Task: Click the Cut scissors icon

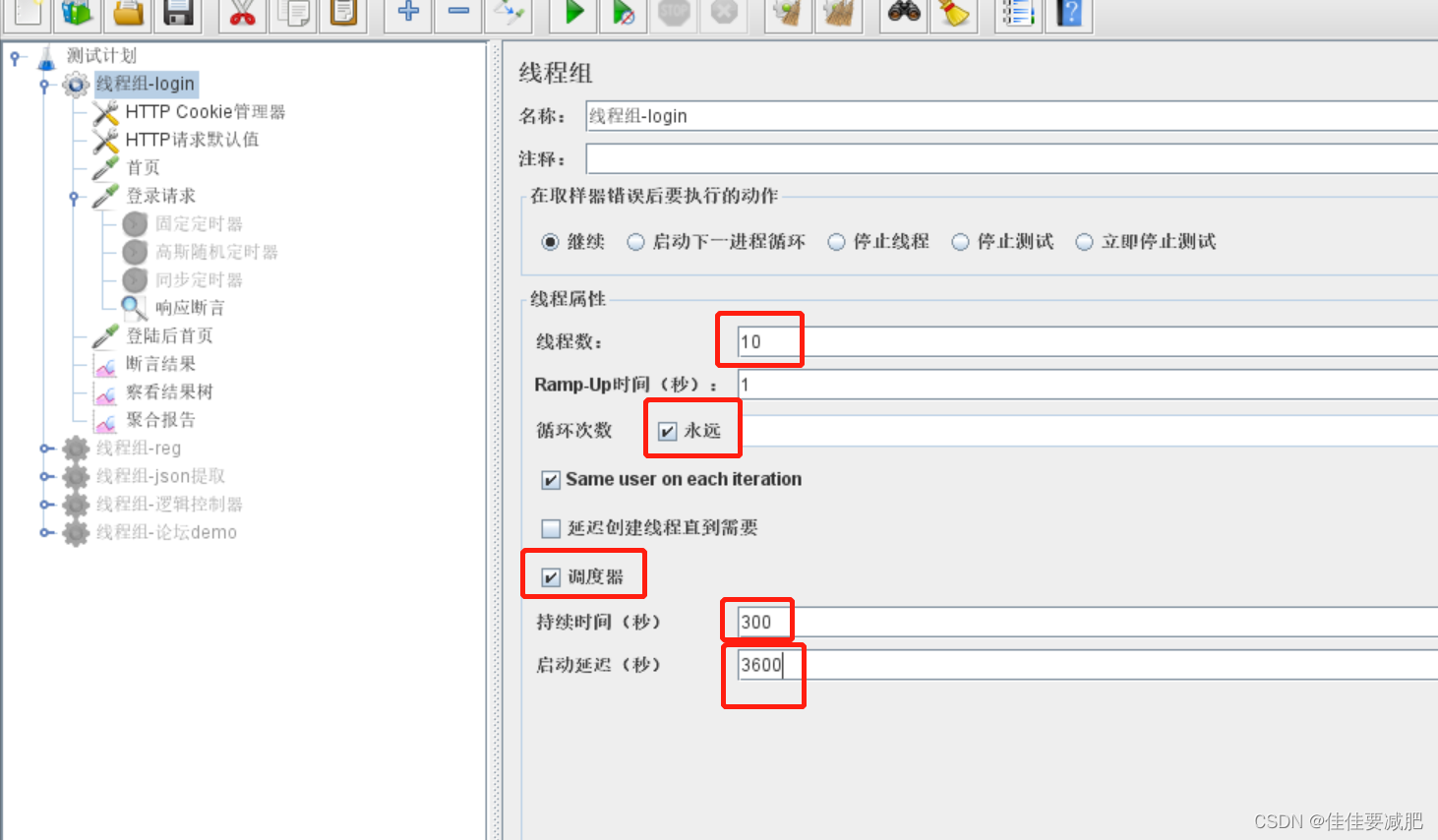Action: coord(242,12)
